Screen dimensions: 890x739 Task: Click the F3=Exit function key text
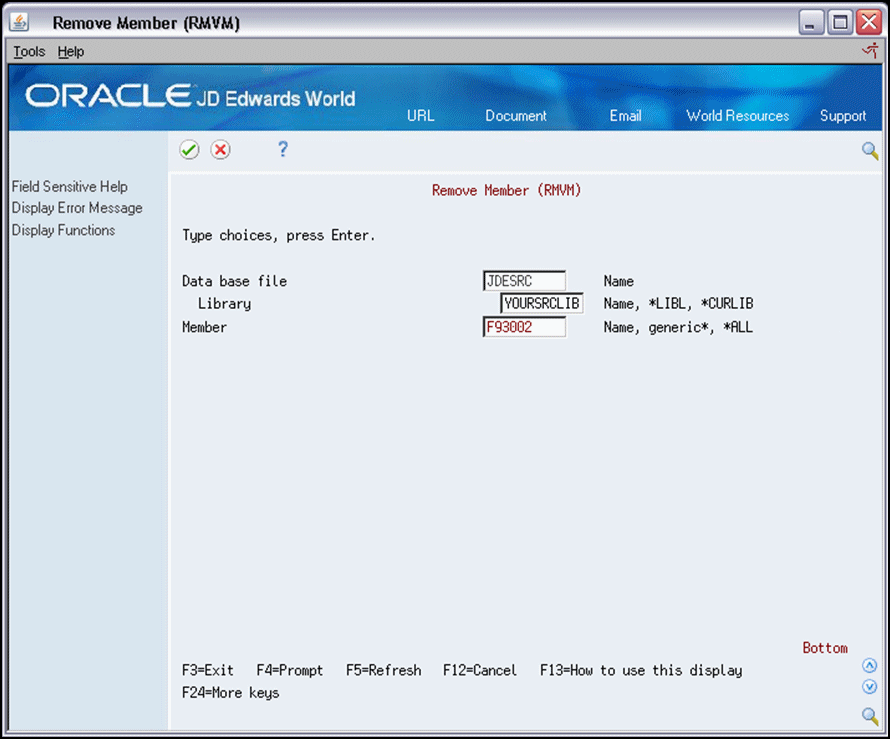click(x=208, y=670)
